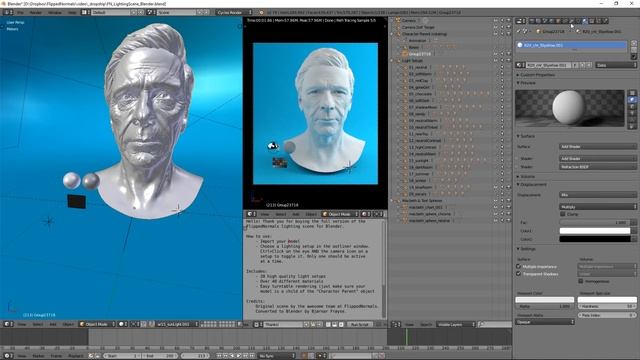Open Object Mode dropdown in 3D viewport
Viewport: 640px width, 360px height.
pyautogui.click(x=97, y=324)
